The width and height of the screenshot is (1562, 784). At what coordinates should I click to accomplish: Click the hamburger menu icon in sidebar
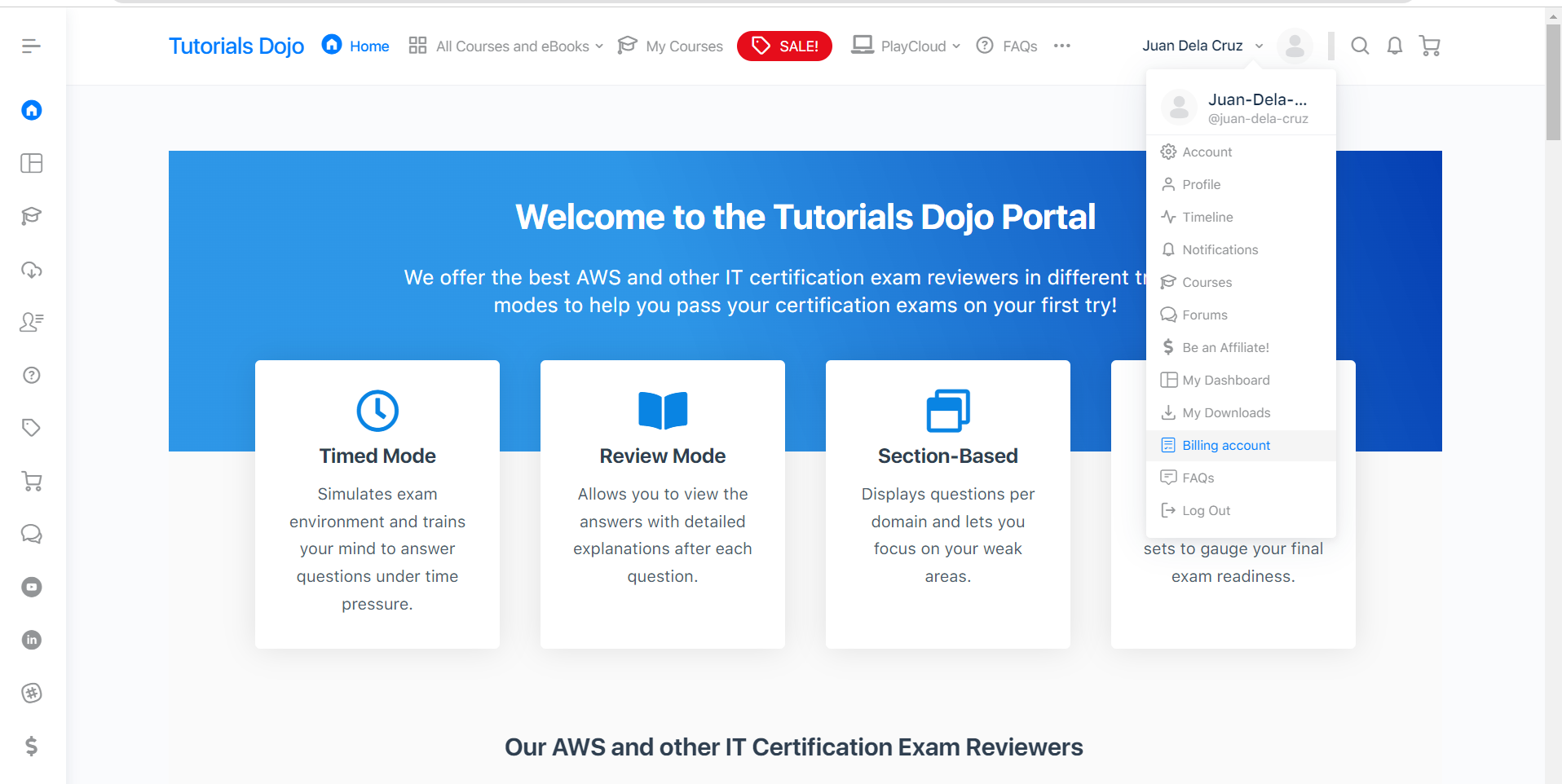point(31,46)
